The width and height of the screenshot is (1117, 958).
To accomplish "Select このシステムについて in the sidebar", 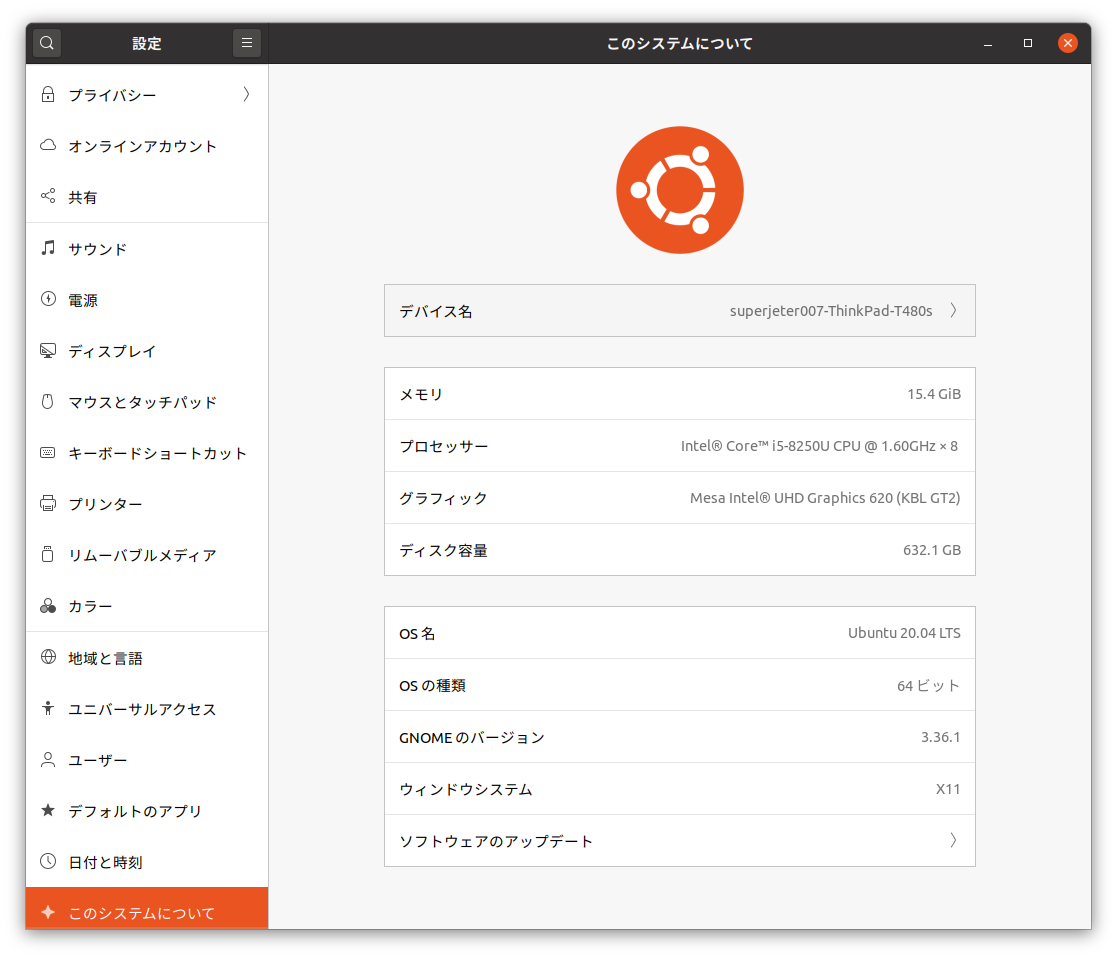I will point(147,908).
